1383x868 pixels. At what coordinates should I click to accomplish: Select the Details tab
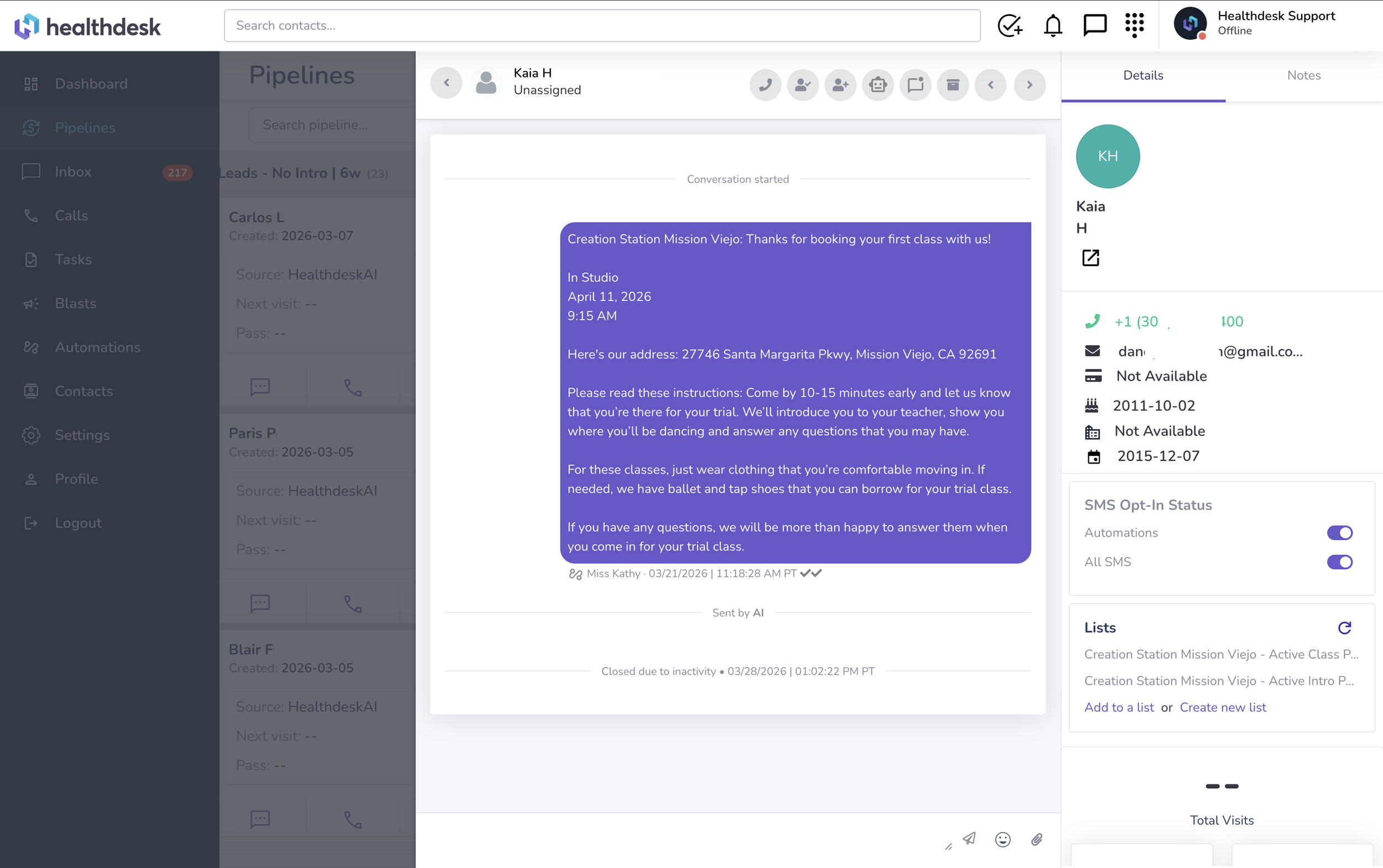1142,75
